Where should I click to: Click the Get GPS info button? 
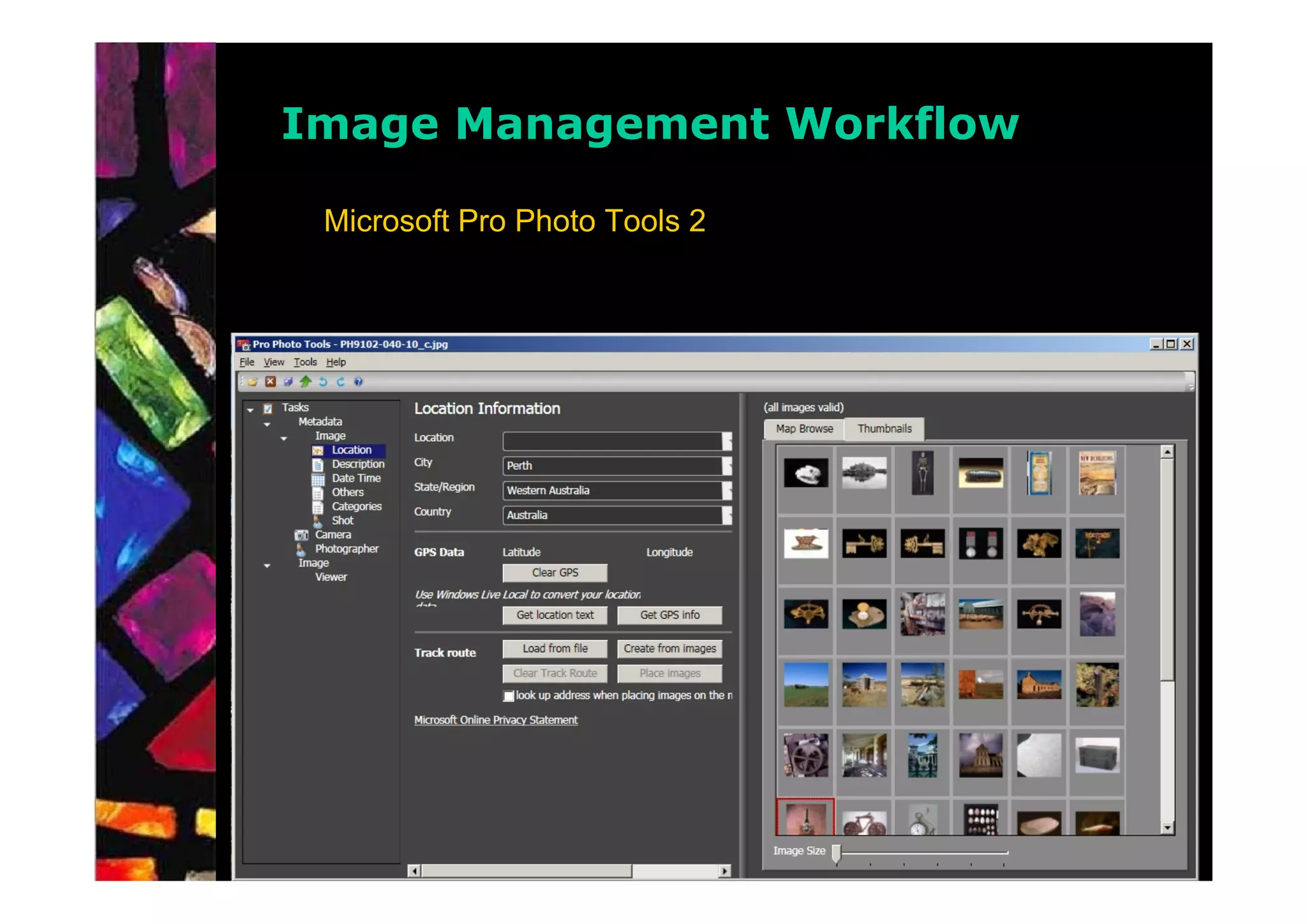point(670,615)
